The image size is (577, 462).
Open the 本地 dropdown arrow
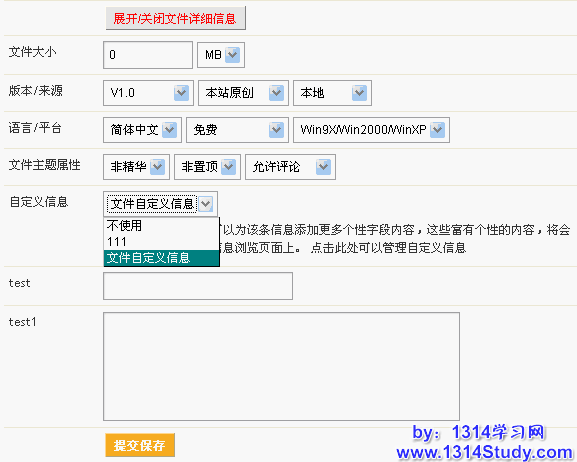(359, 93)
